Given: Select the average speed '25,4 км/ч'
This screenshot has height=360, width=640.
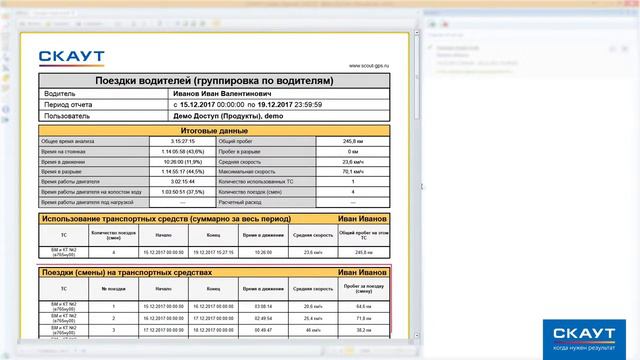Looking at the screenshot, I should [x=313, y=318].
